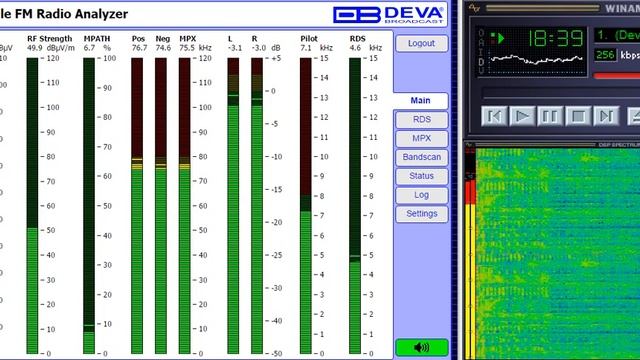Click the L audio level meter
This screenshot has width=640, height=360.
(x=233, y=206)
